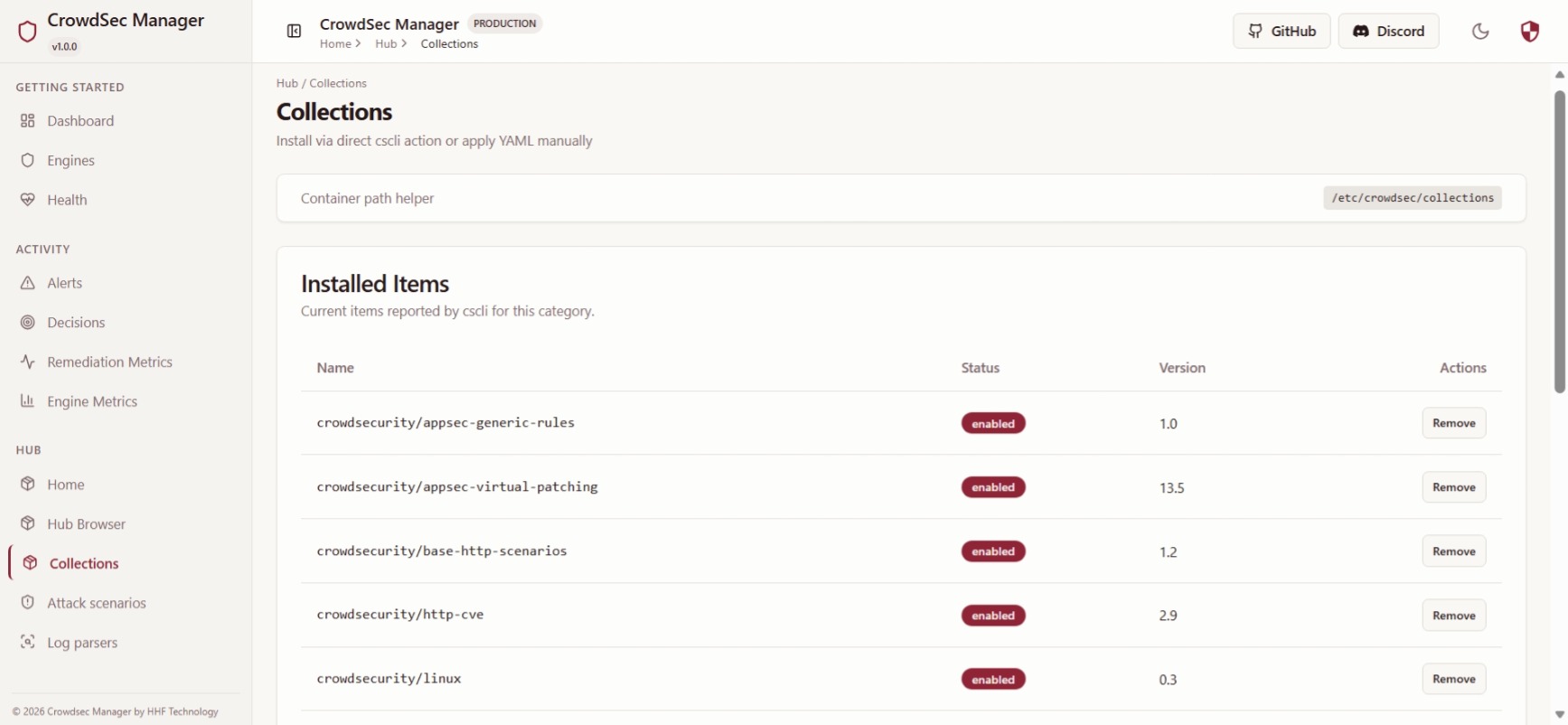The height and width of the screenshot is (725, 1568).
Task: Click Collections breadcrumb in header
Action: pyautogui.click(x=449, y=43)
